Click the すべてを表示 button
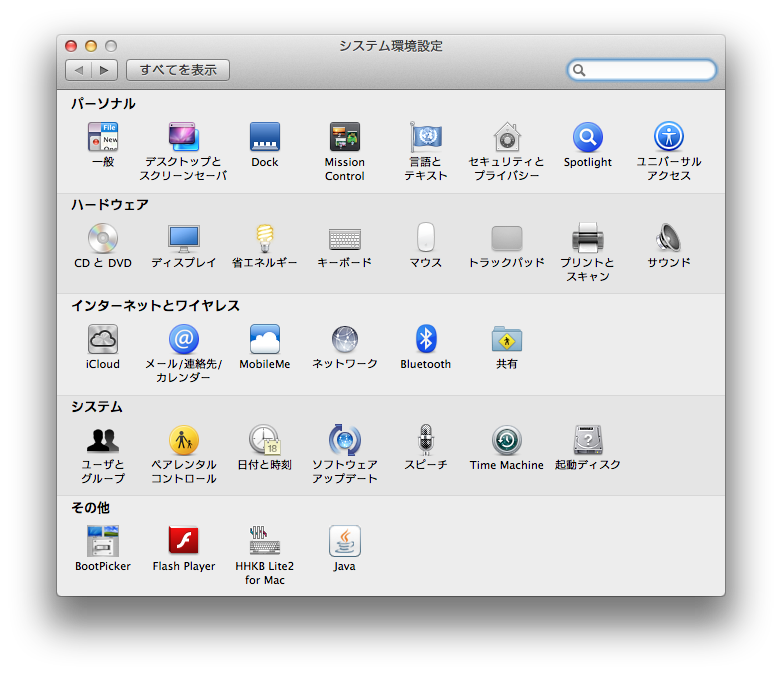Image resolution: width=782 pixels, height=675 pixels. (178, 70)
